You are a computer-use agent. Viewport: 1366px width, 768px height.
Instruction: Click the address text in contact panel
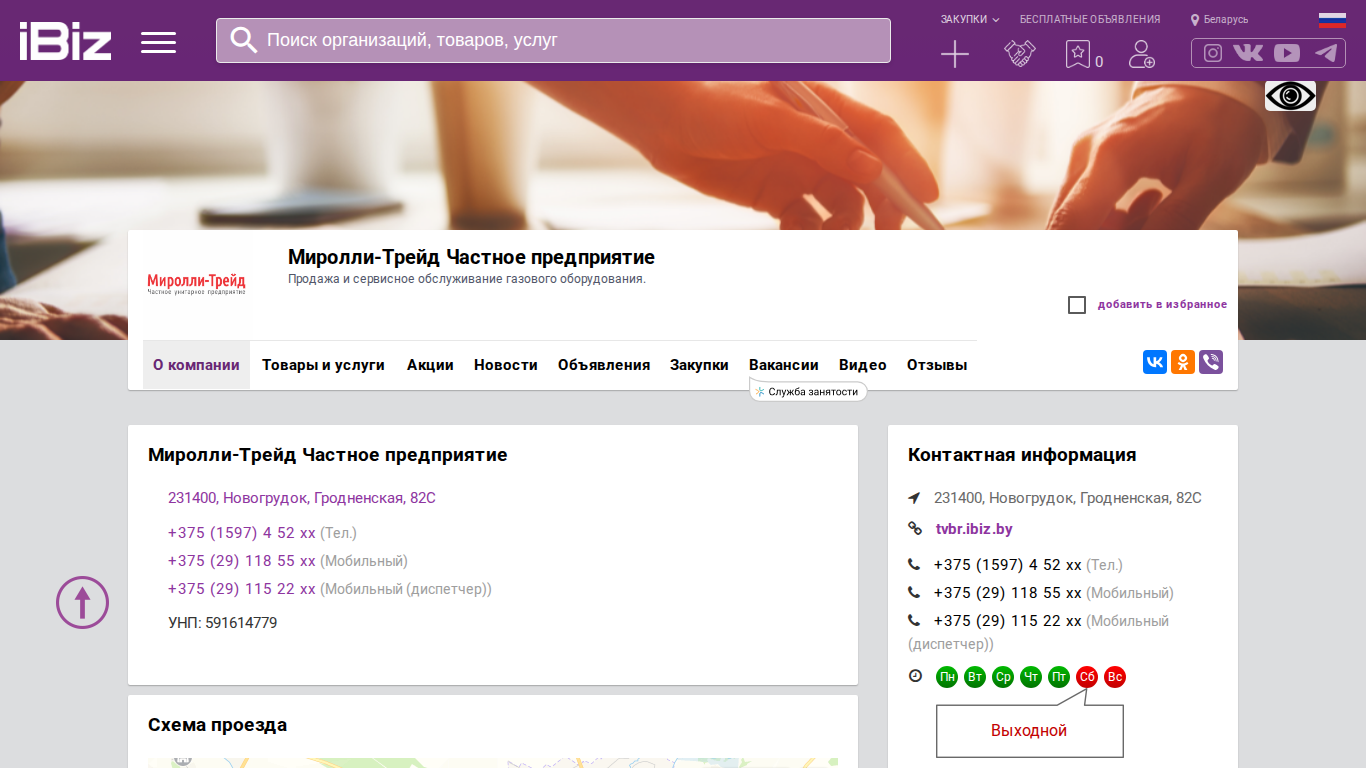click(1068, 498)
